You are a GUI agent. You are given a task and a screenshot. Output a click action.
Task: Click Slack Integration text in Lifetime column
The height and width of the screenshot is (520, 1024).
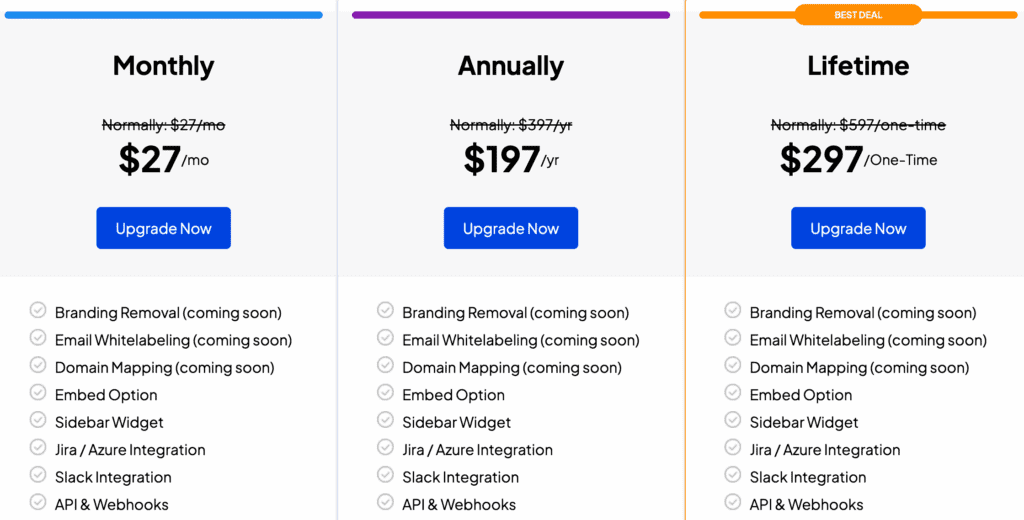808,477
